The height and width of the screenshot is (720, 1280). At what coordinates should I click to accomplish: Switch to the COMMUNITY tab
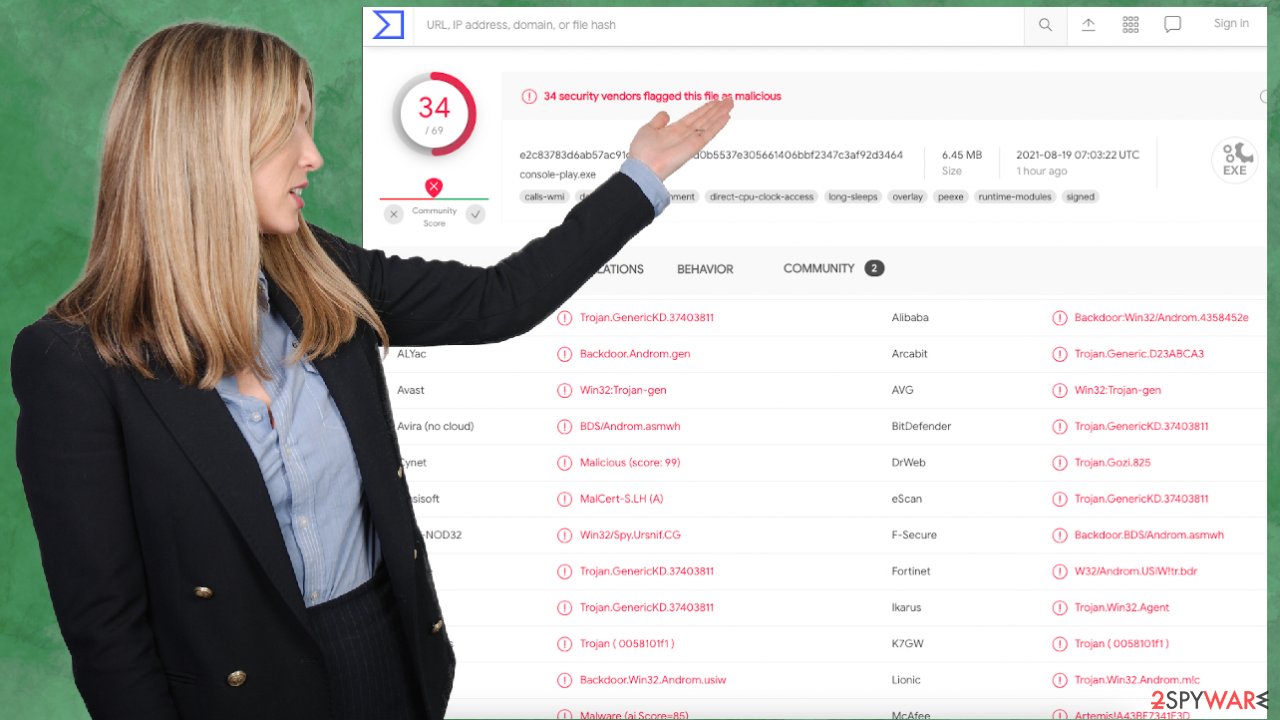[819, 268]
